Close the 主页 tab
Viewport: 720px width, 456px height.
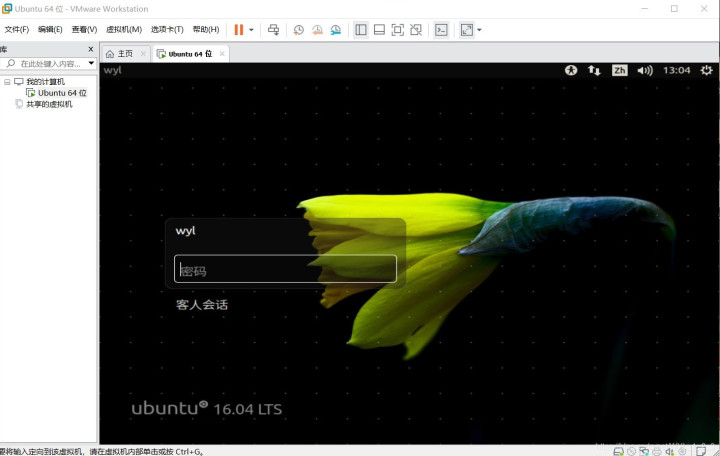pos(143,54)
